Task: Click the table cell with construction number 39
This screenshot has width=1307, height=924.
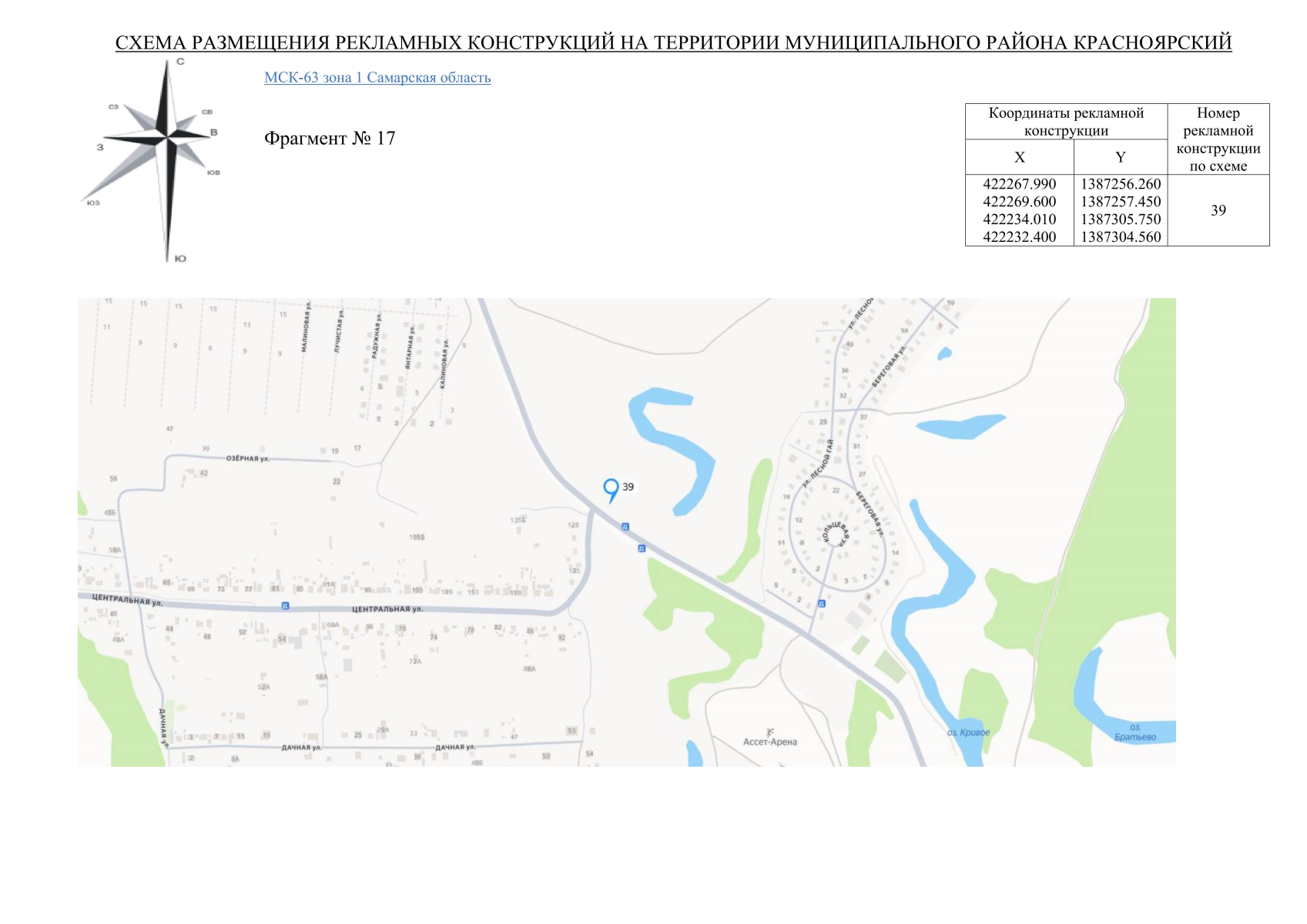Action: pos(1218,210)
